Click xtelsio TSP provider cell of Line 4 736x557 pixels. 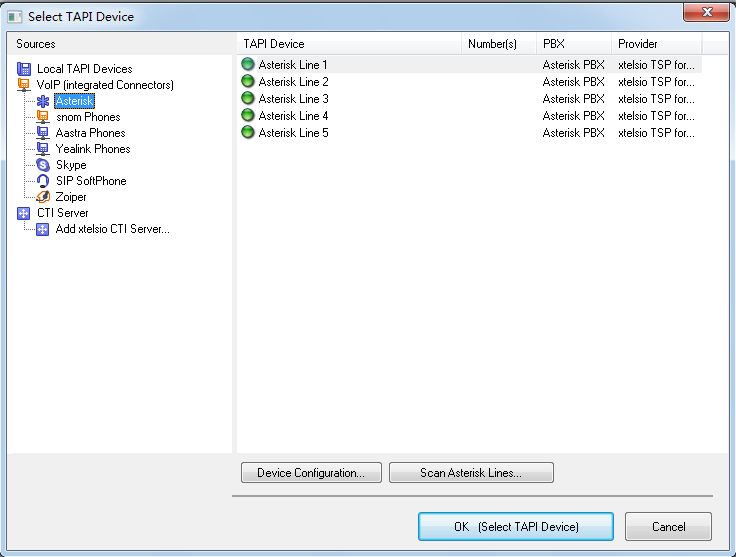pyautogui.click(x=656, y=116)
